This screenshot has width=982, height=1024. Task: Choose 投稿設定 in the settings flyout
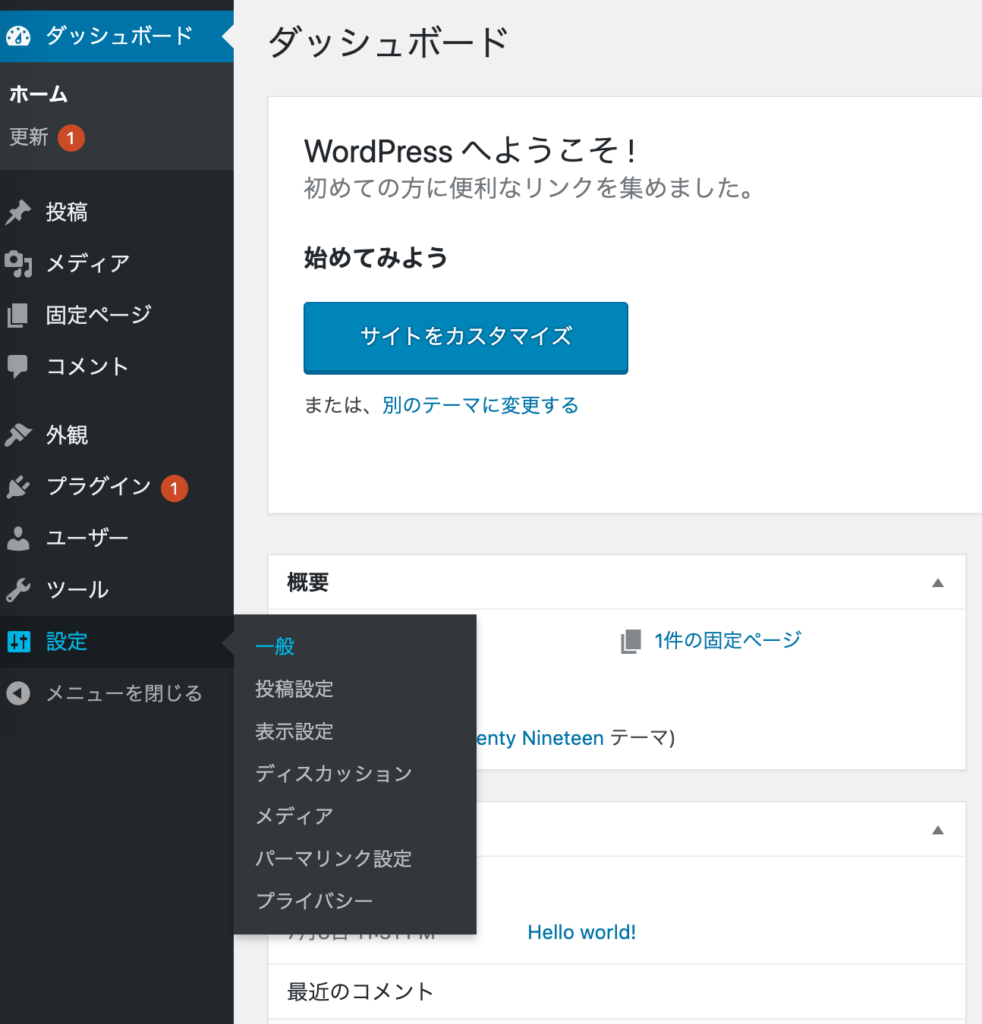tap(294, 689)
